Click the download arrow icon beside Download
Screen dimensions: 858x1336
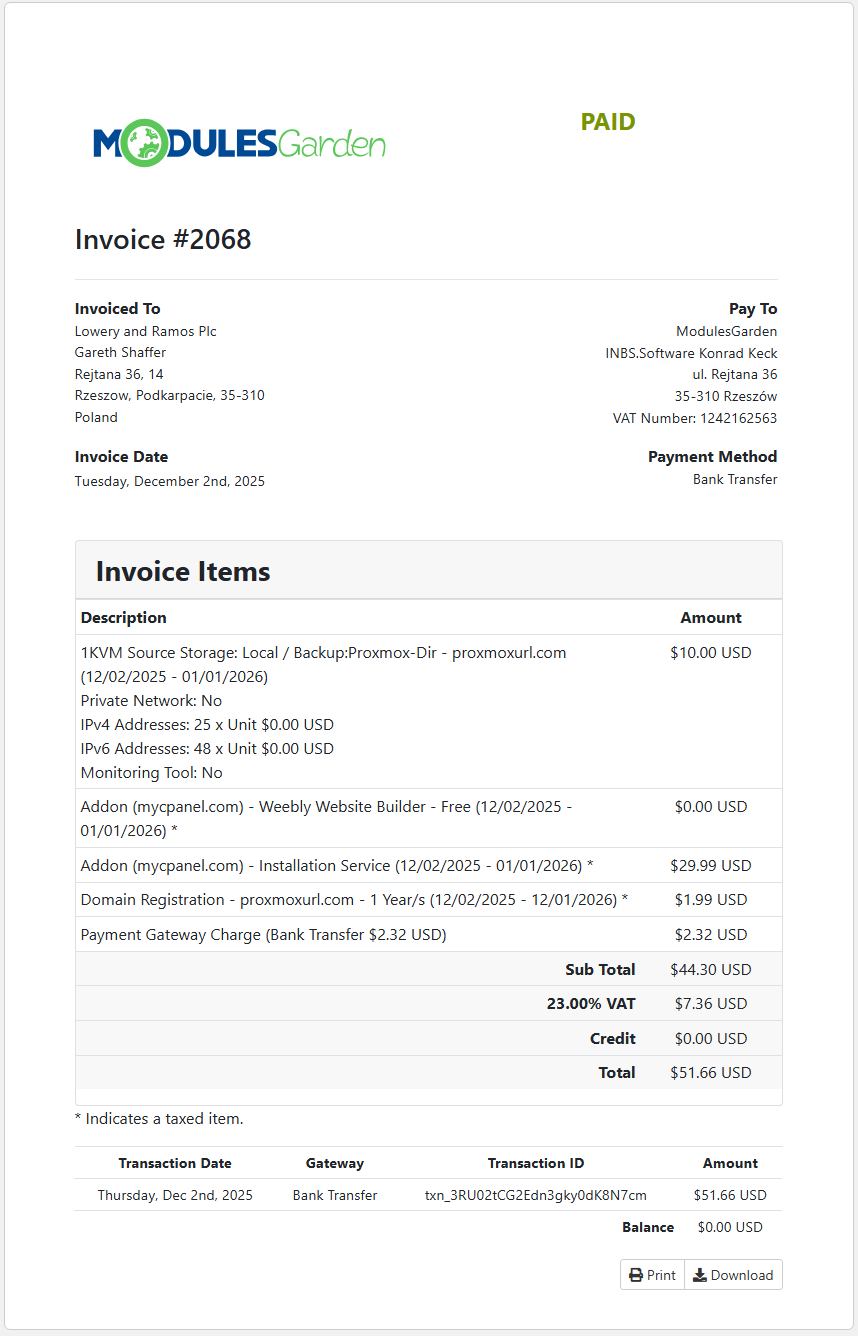[703, 1274]
